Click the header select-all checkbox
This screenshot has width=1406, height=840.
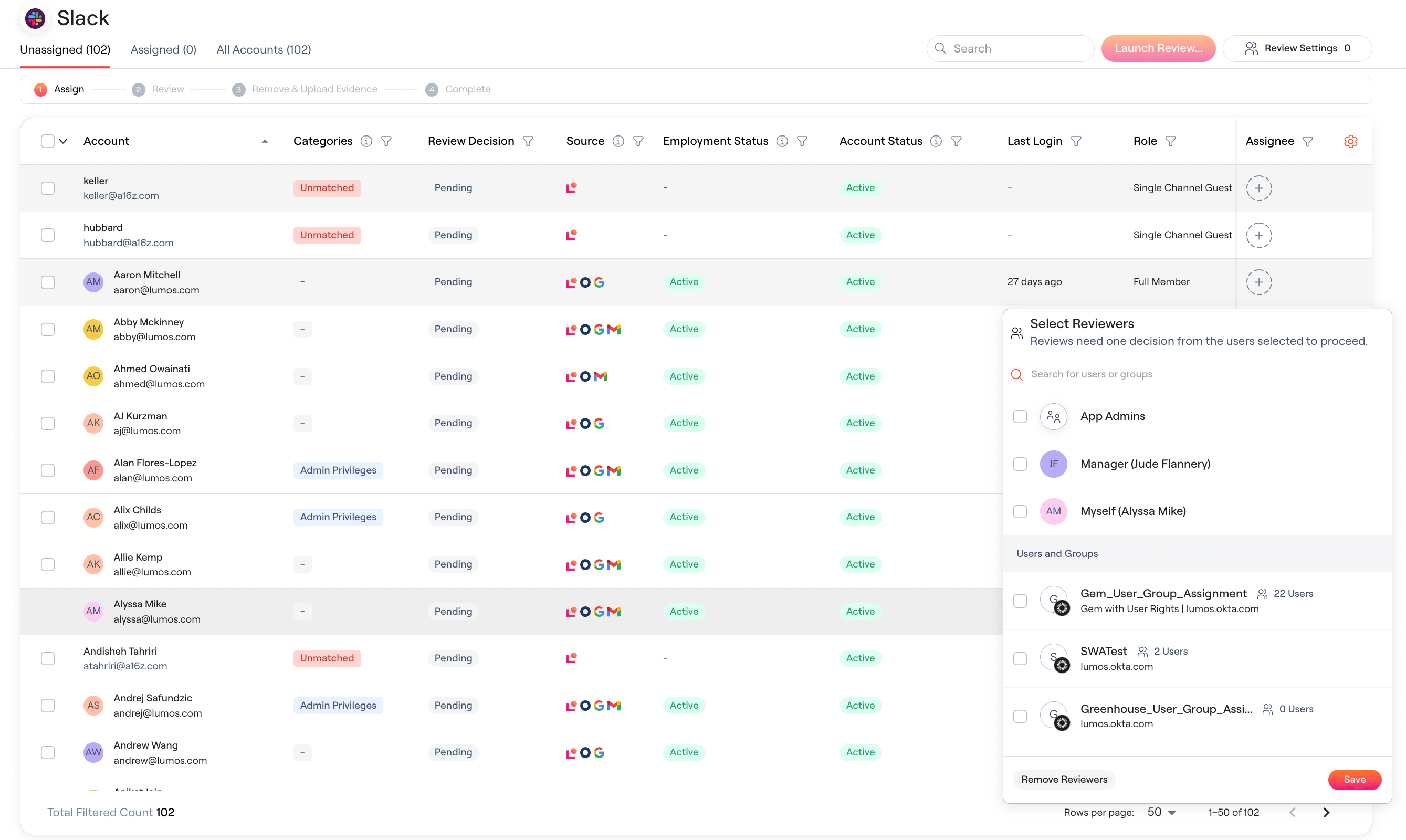click(x=48, y=142)
